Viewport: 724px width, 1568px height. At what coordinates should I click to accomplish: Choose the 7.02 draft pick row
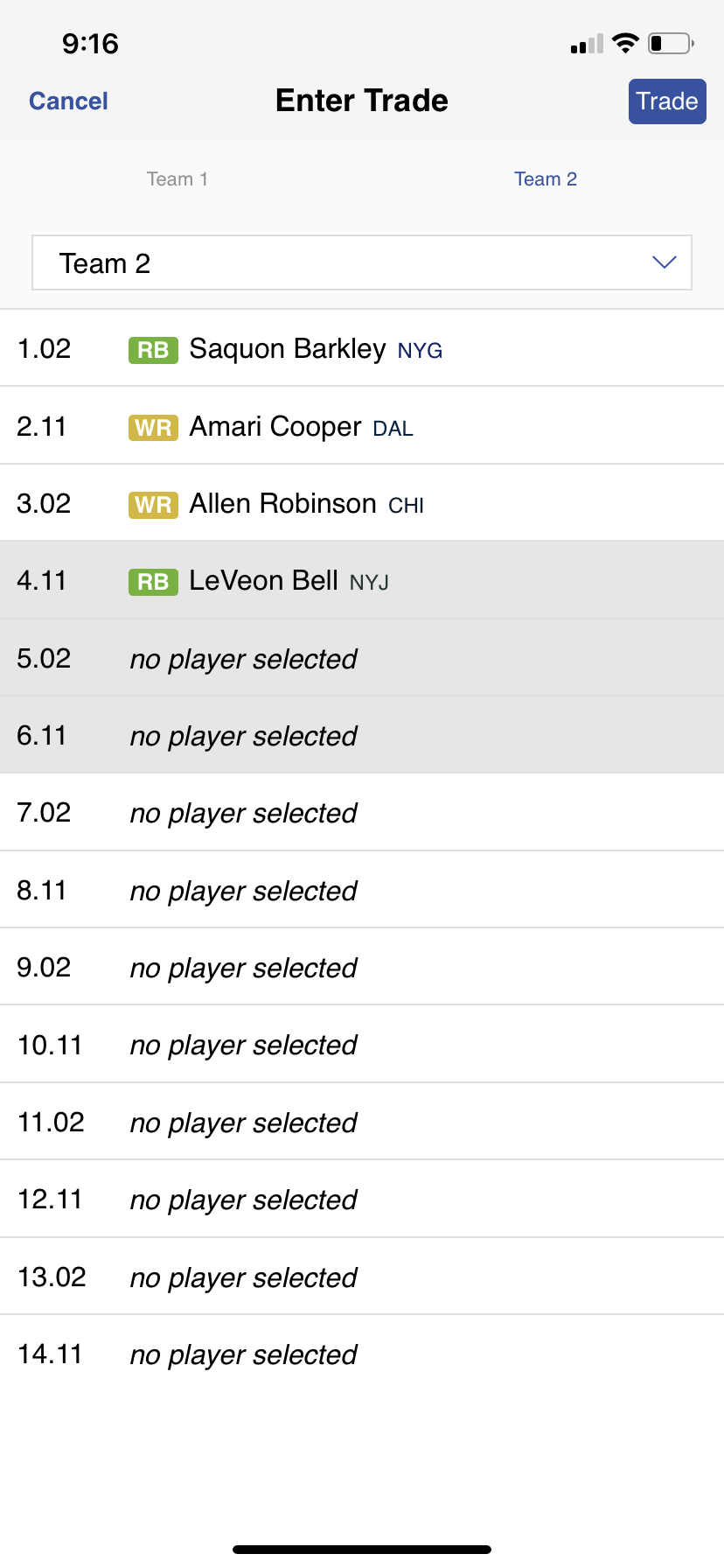tap(361, 813)
